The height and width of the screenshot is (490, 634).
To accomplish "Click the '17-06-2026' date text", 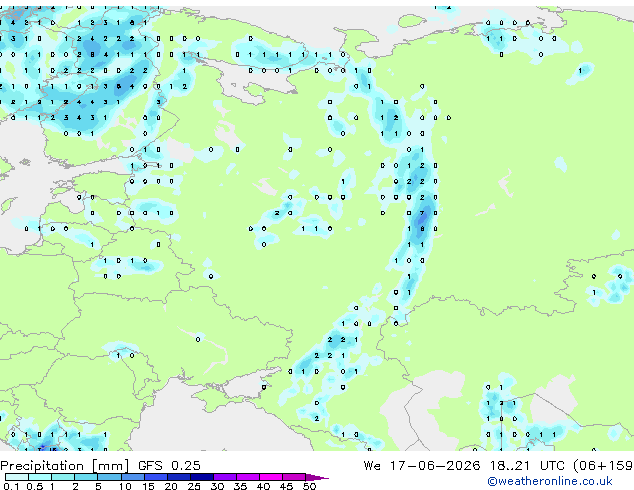I will [x=435, y=466].
